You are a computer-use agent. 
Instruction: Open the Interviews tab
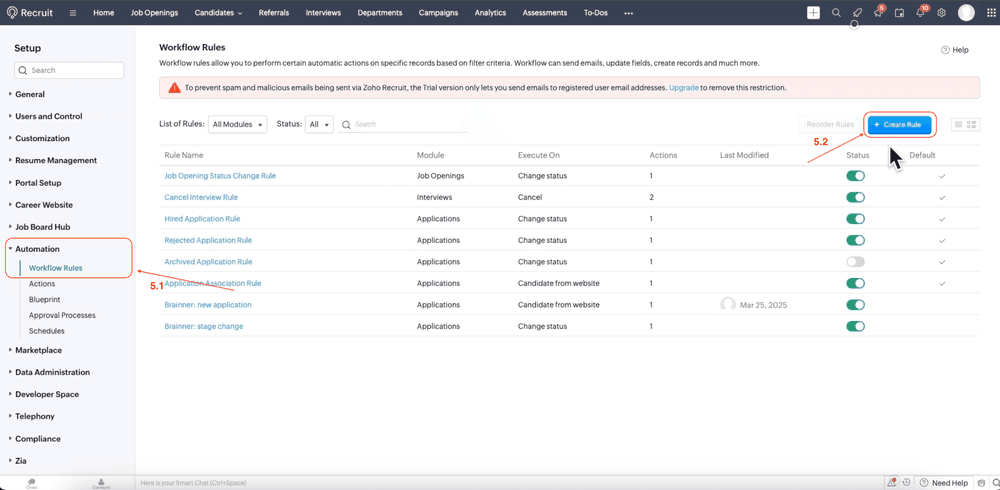[323, 13]
